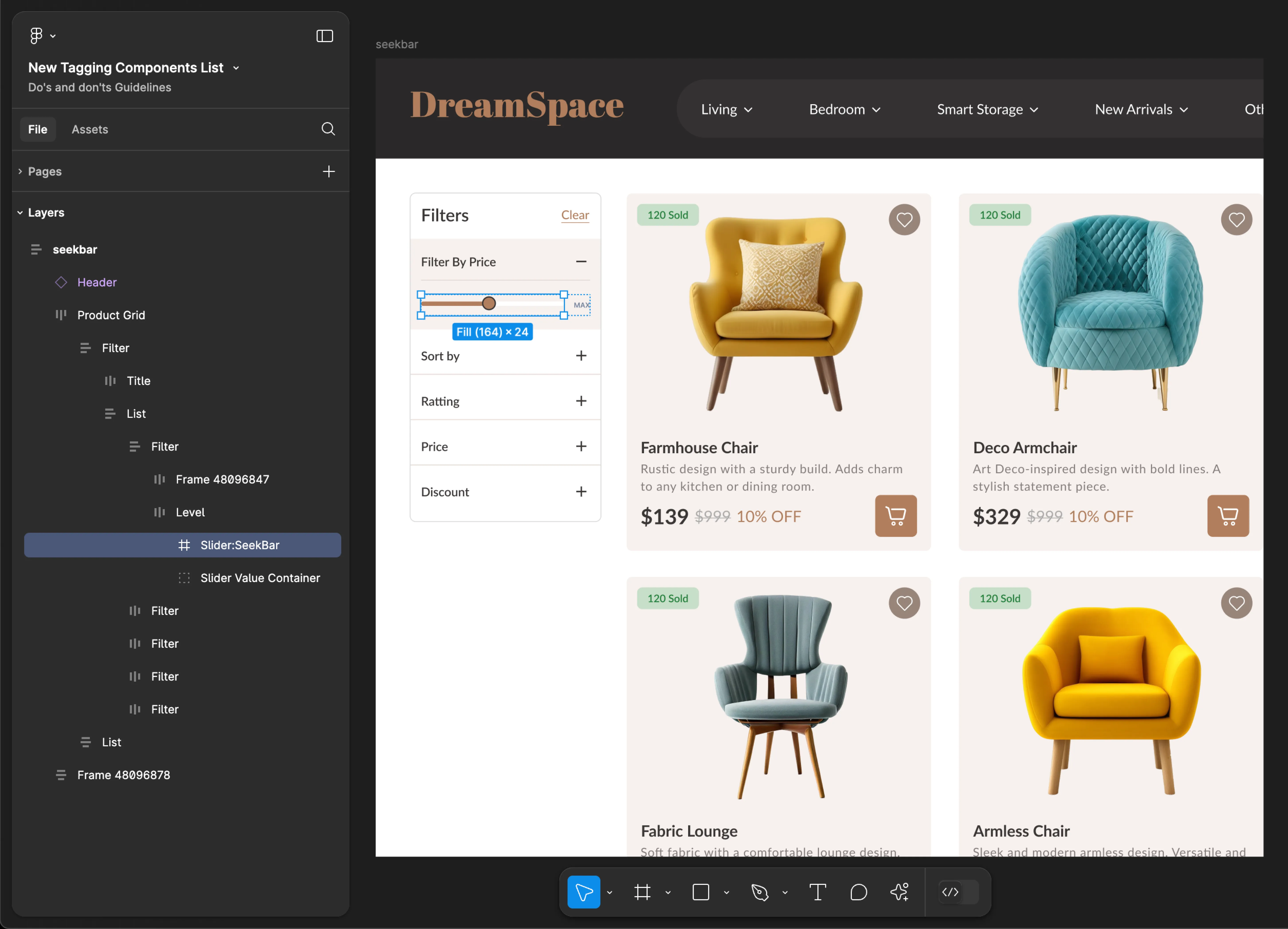Expand the Price filter
The image size is (1288, 929).
point(581,446)
